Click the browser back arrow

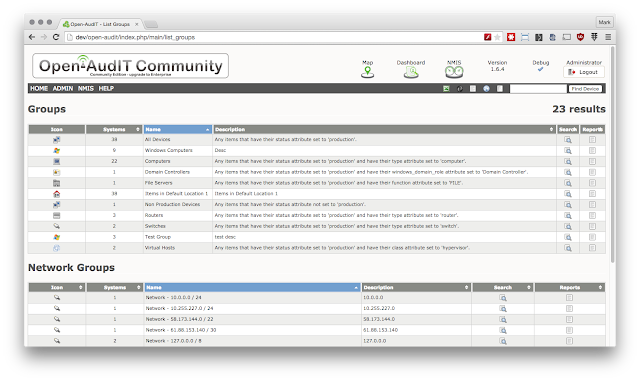[32, 37]
